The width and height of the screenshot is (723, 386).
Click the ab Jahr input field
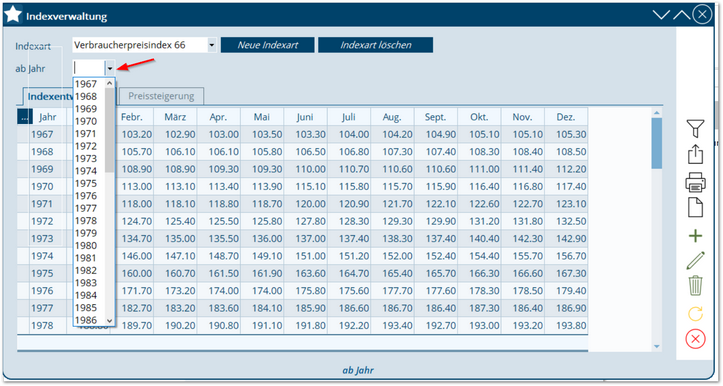click(89, 69)
